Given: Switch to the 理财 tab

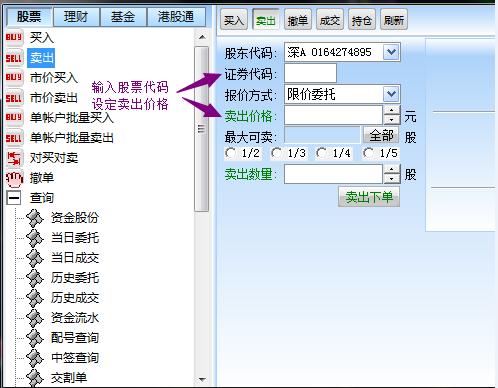Looking at the screenshot, I should click(76, 17).
